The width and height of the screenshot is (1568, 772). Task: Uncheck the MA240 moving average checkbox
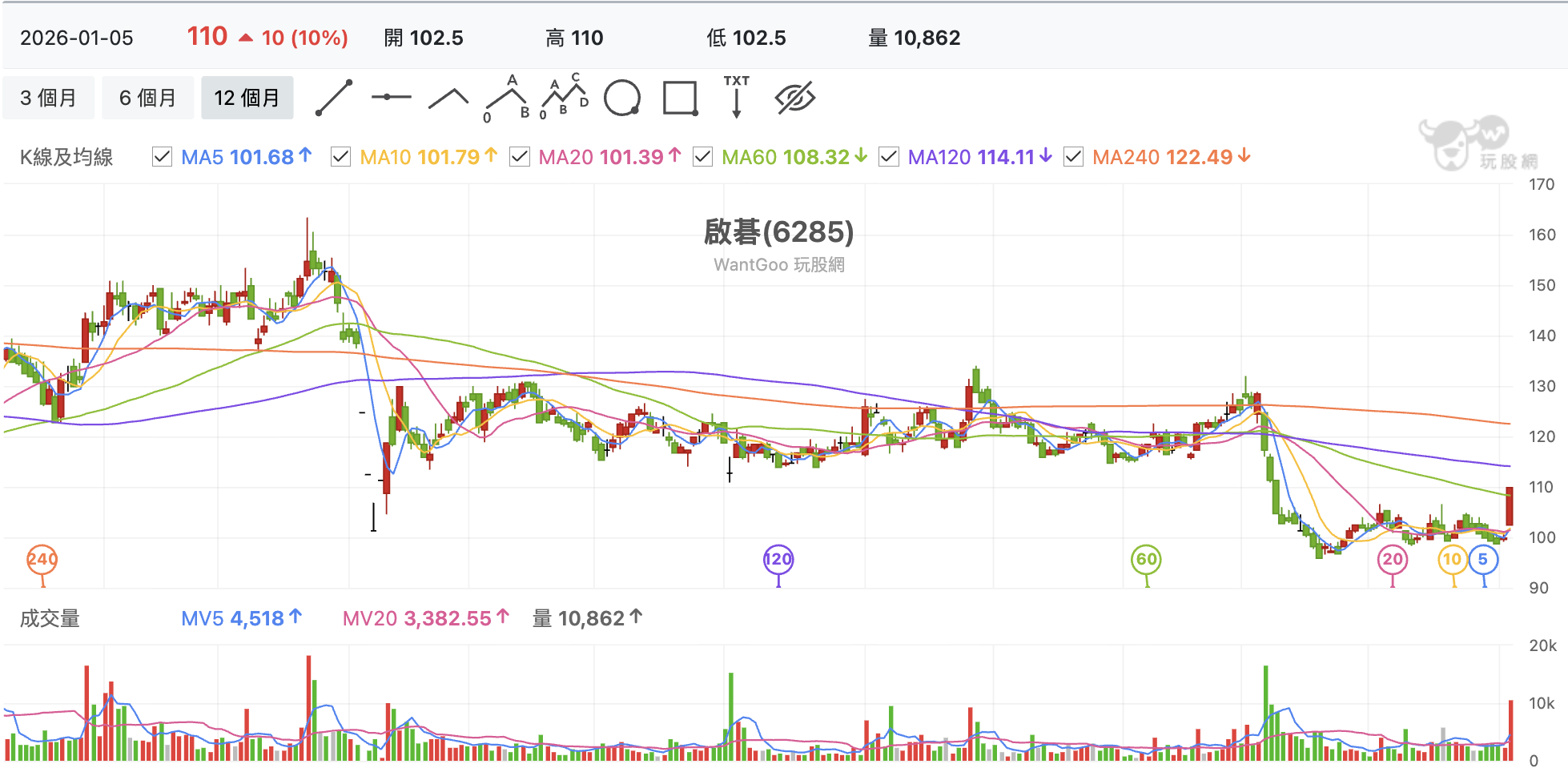[x=1073, y=157]
